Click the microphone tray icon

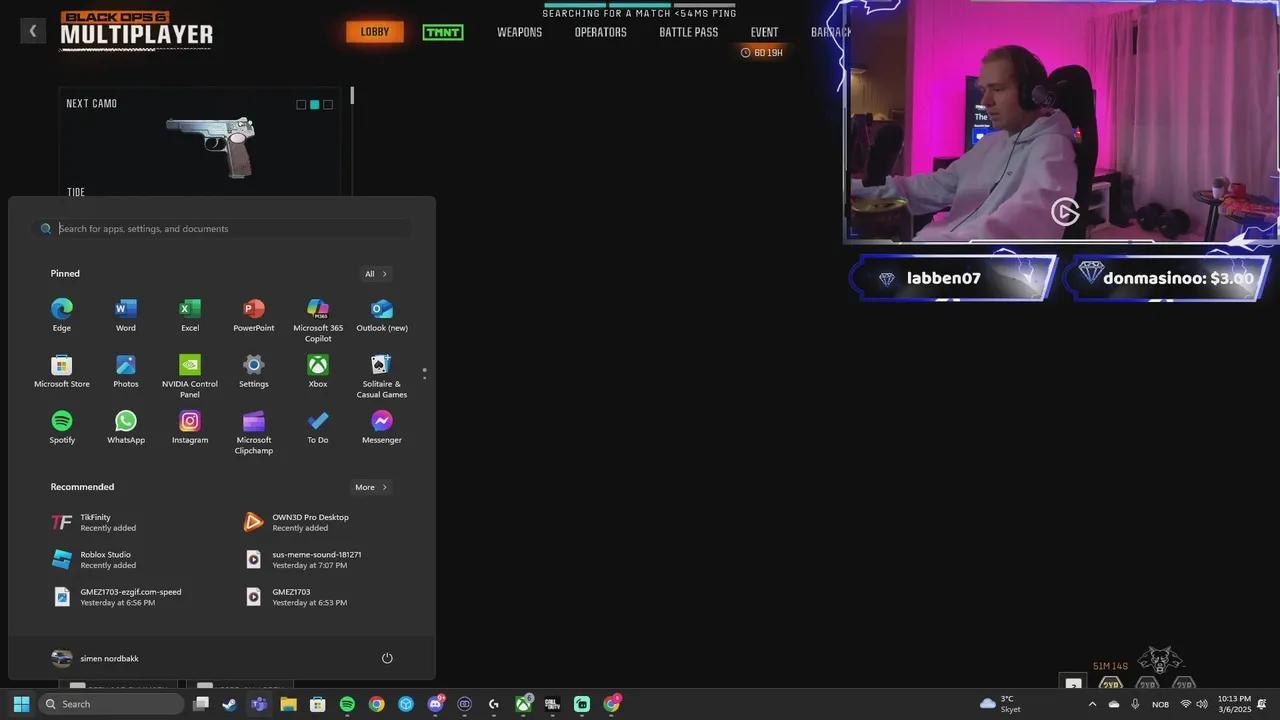tap(1135, 704)
